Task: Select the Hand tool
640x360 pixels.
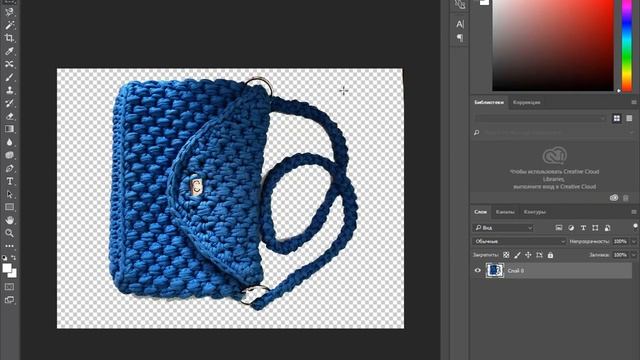Action: [9, 220]
